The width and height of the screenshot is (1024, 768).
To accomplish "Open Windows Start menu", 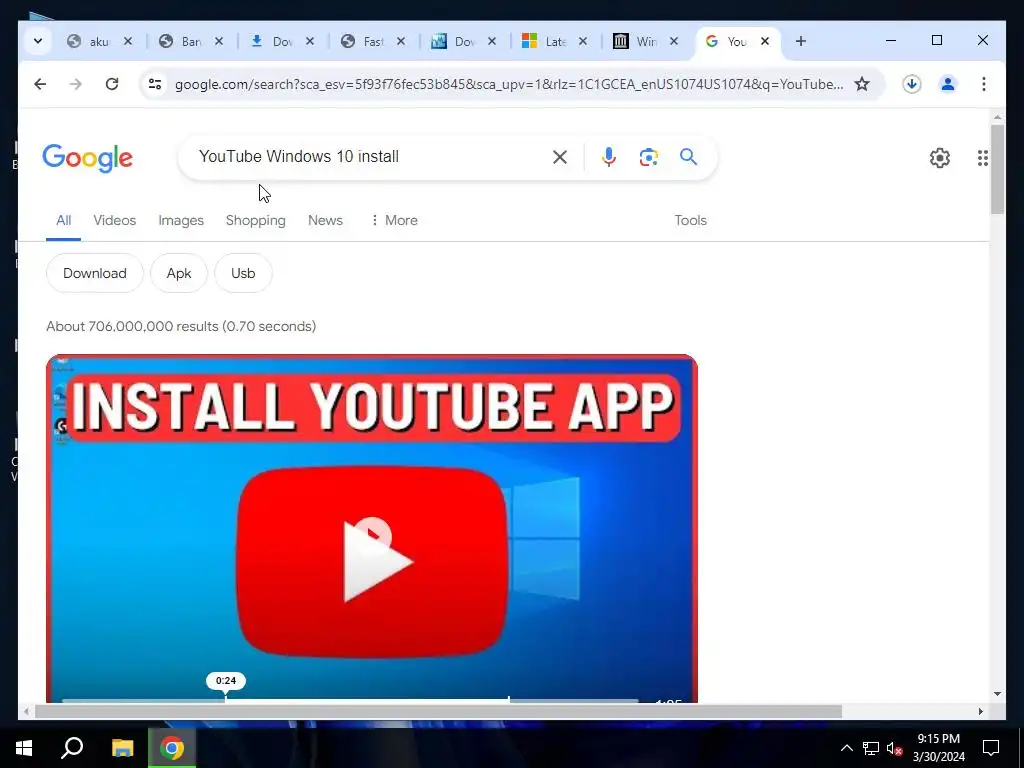I will (24, 748).
